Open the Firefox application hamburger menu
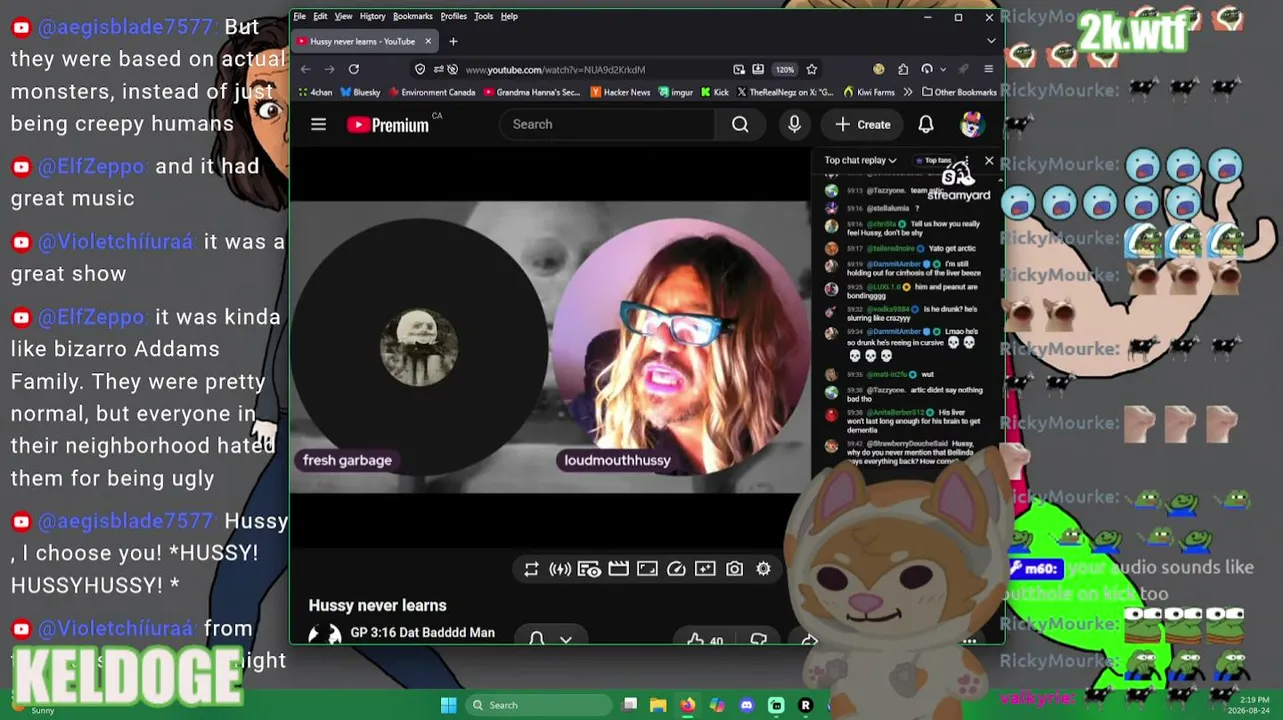1283x720 pixels. pyautogui.click(x=988, y=69)
